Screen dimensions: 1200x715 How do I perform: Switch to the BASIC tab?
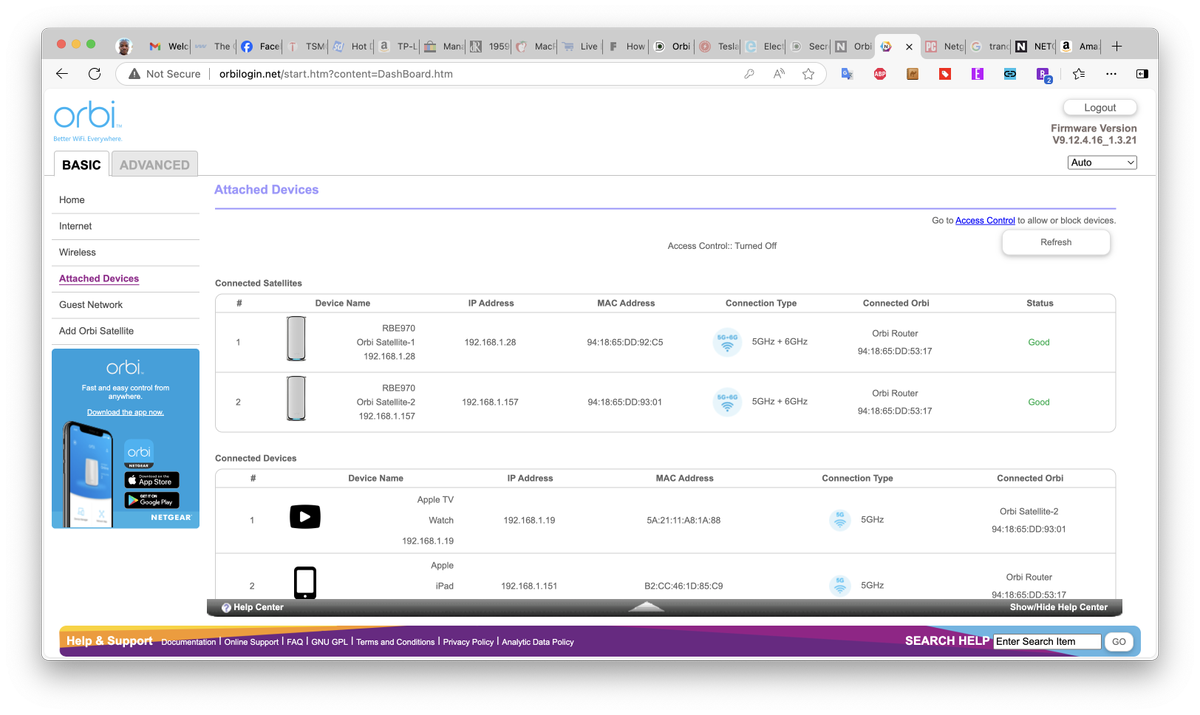[x=81, y=165]
